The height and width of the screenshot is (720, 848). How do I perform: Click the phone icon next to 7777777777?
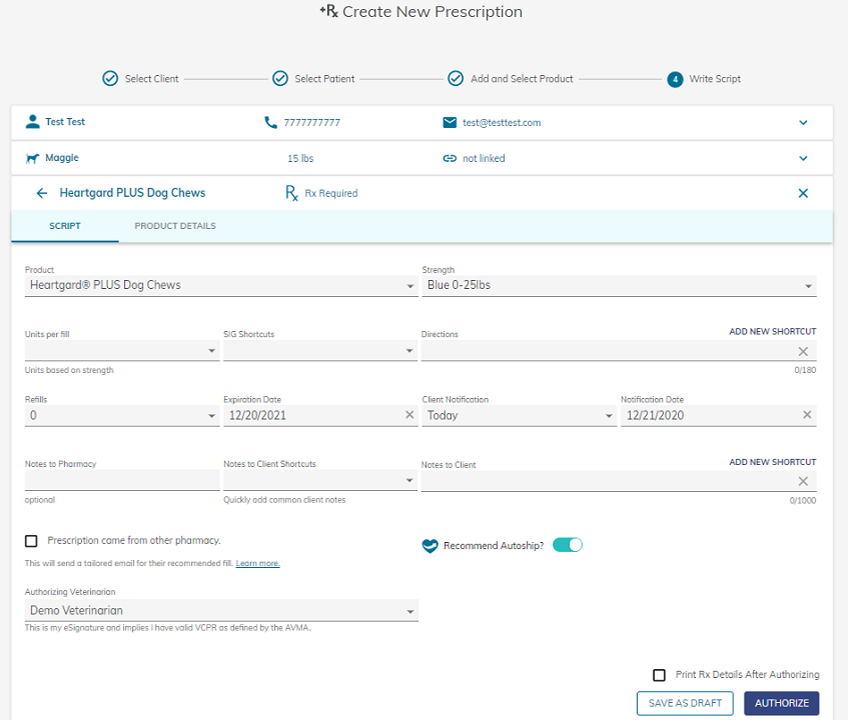[269, 122]
